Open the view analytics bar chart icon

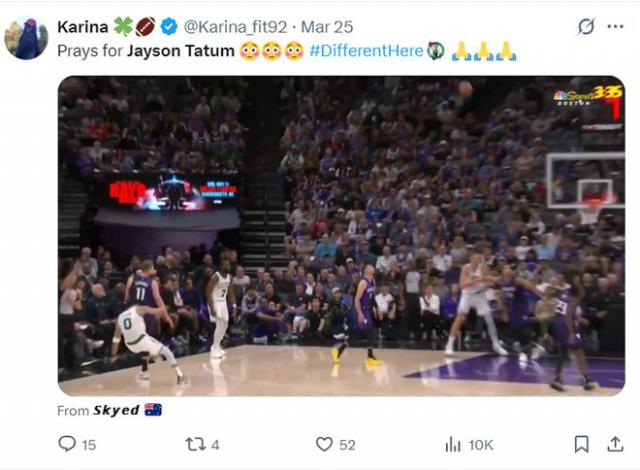[453, 444]
